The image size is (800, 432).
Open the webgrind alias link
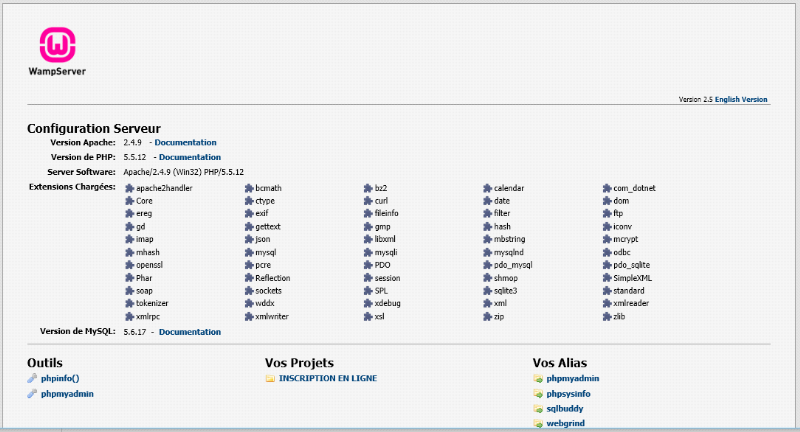[565, 424]
